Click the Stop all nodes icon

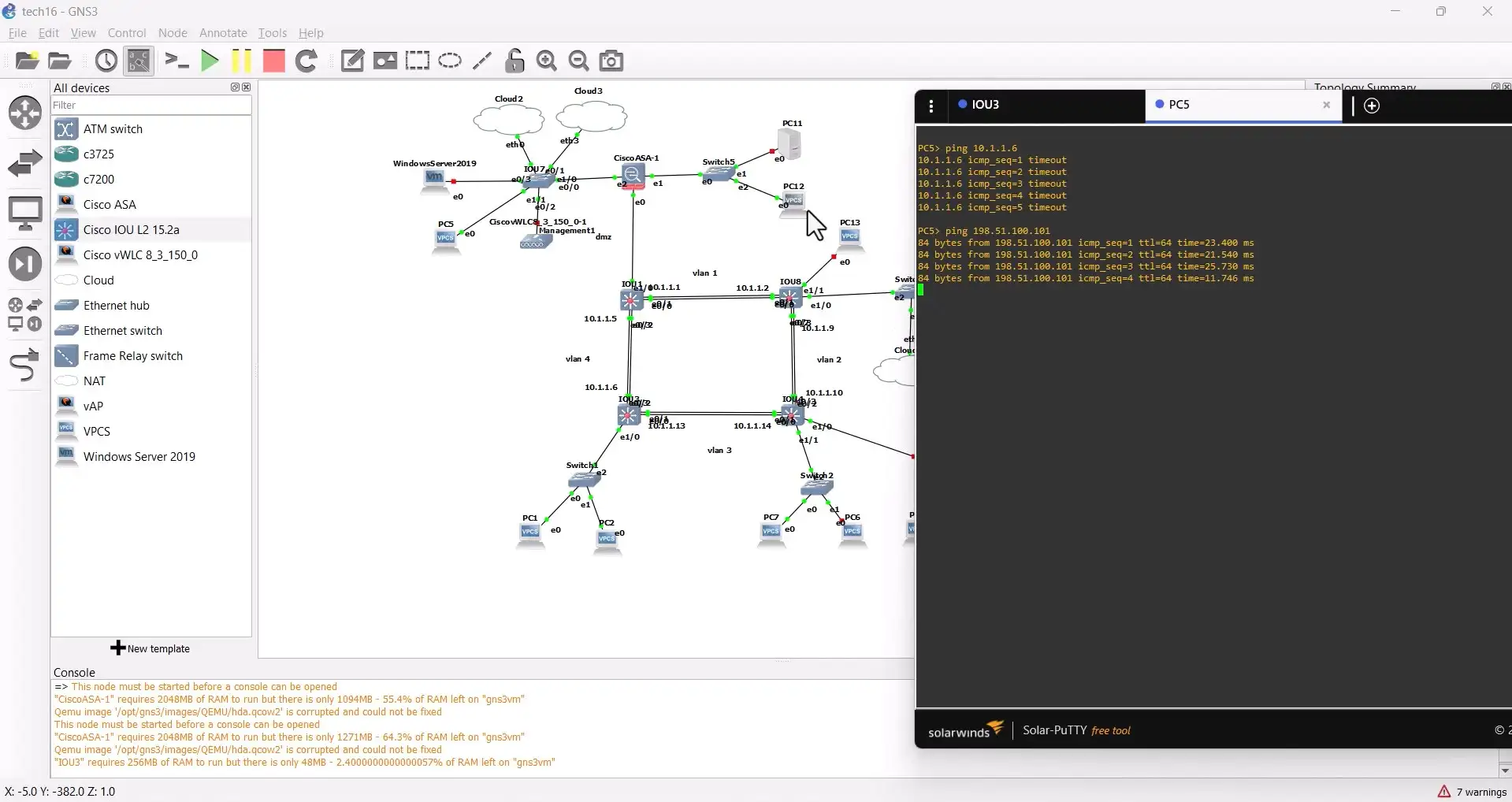pyautogui.click(x=273, y=61)
